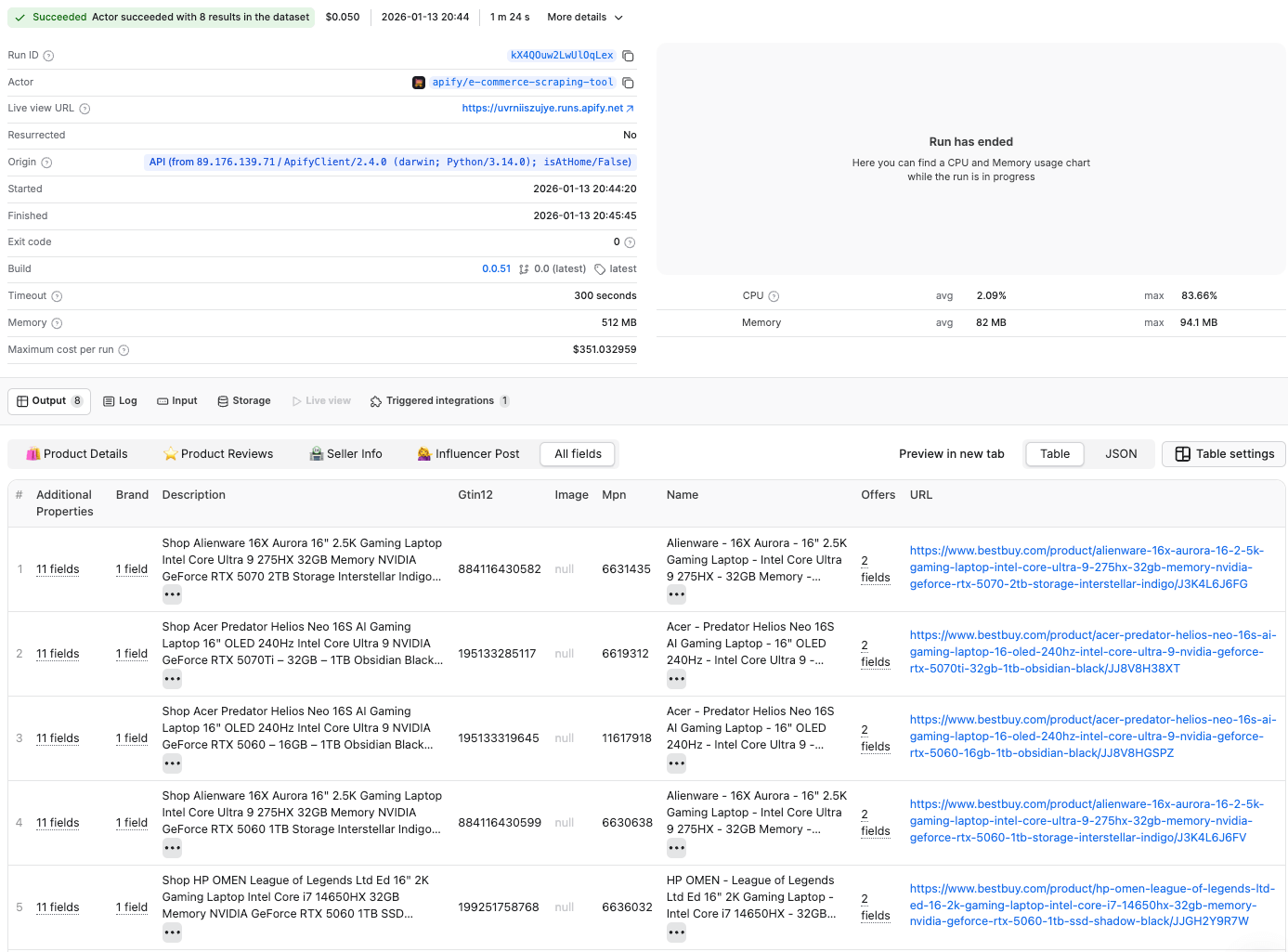Open the Storage tab
This screenshot has height=952, width=1288.
pyautogui.click(x=244, y=401)
